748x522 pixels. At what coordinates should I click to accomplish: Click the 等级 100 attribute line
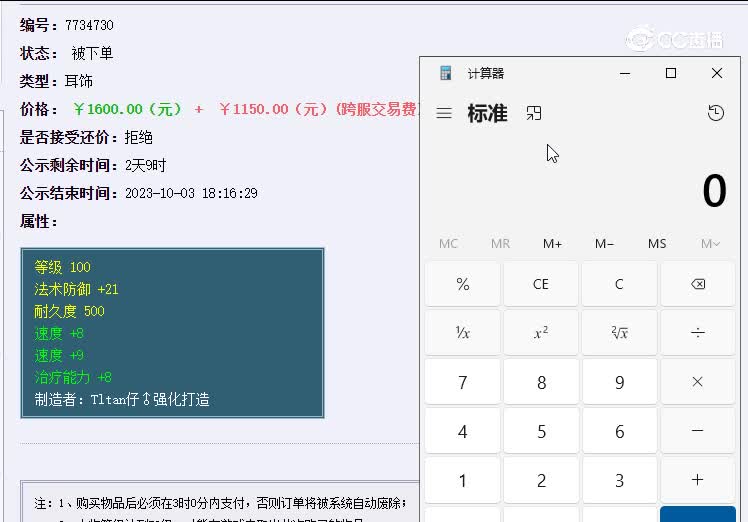pos(62,267)
